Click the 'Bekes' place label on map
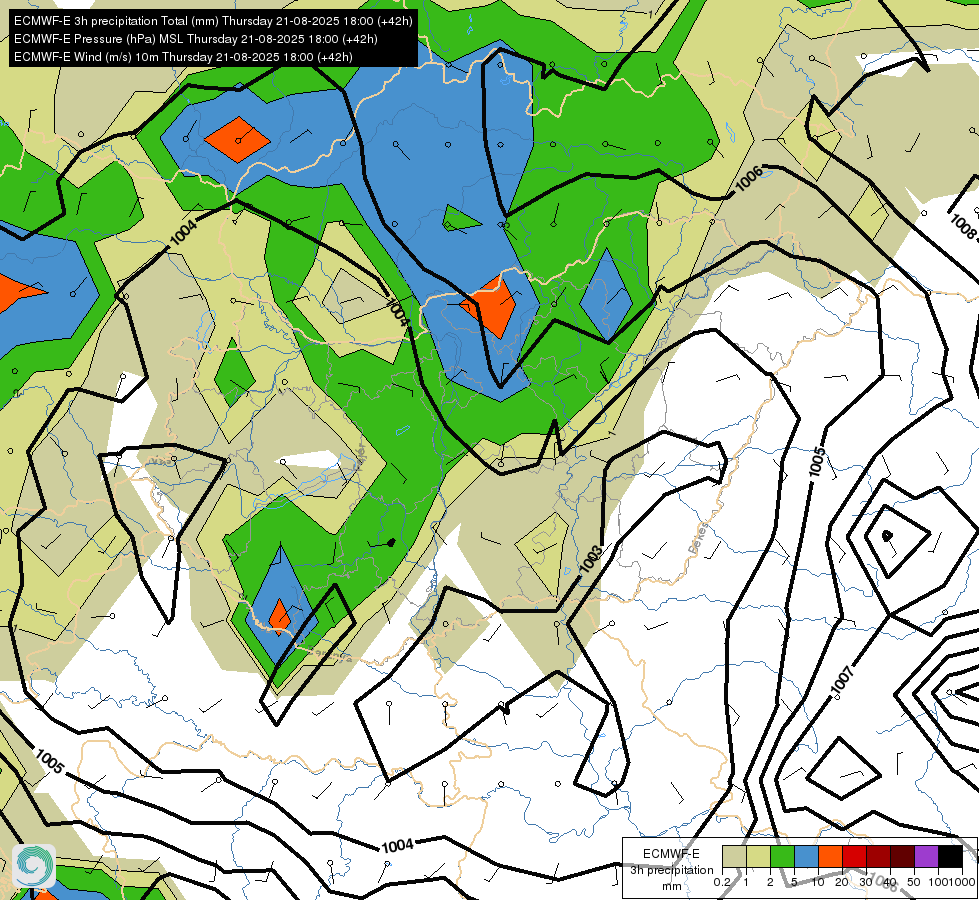The height and width of the screenshot is (900, 979). [699, 538]
